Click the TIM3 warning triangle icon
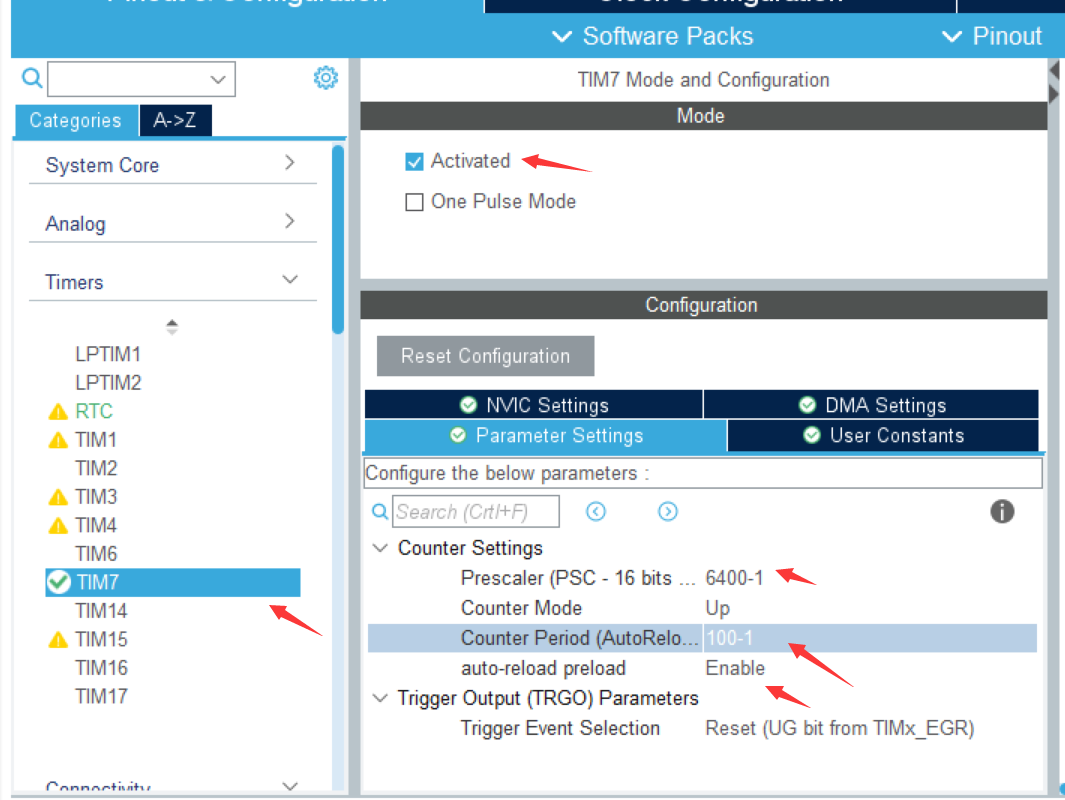Image resolution: width=1065 pixels, height=800 pixels. pos(58,497)
